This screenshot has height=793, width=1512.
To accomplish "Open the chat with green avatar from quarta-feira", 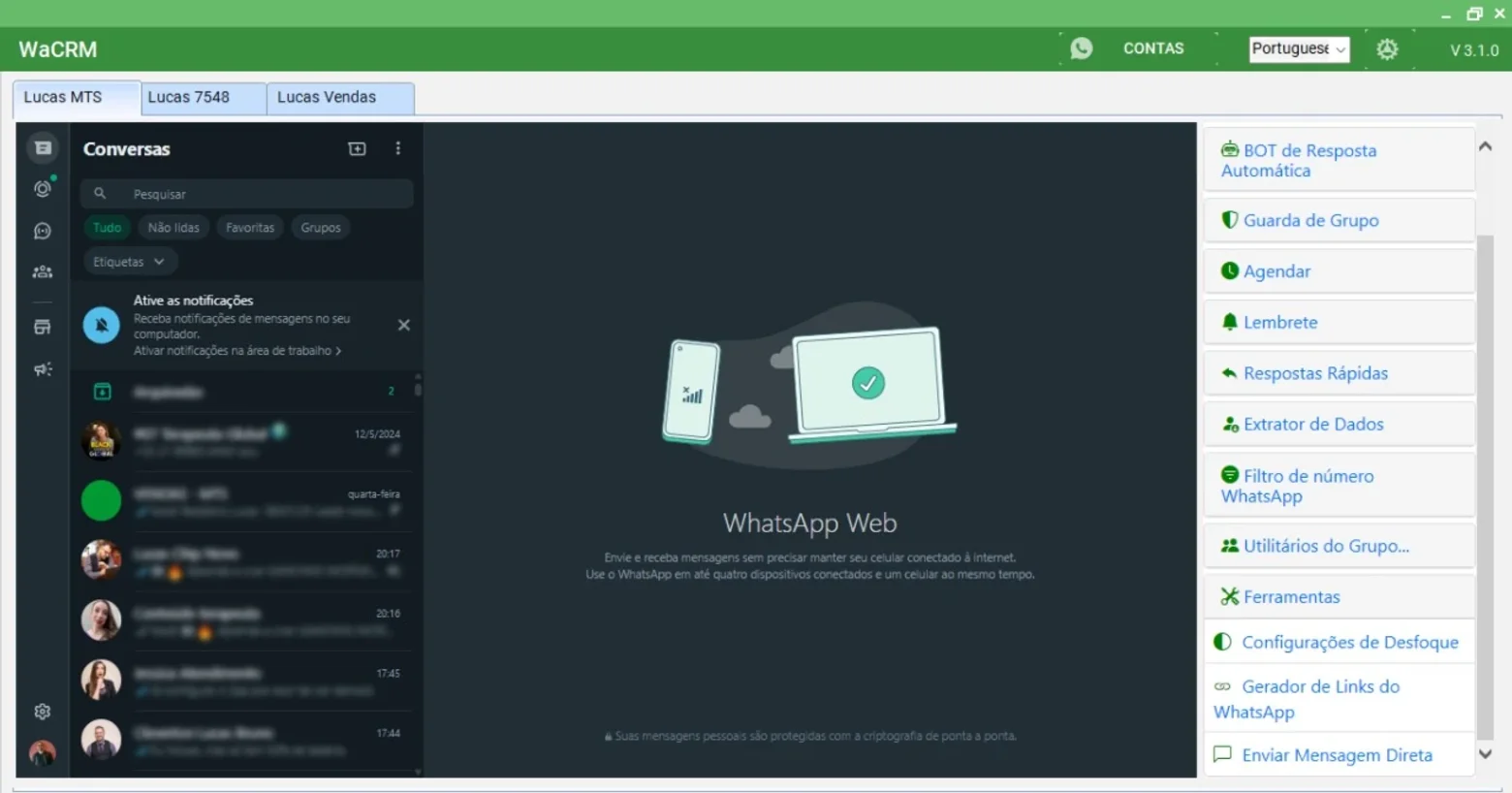I will pyautogui.click(x=247, y=501).
